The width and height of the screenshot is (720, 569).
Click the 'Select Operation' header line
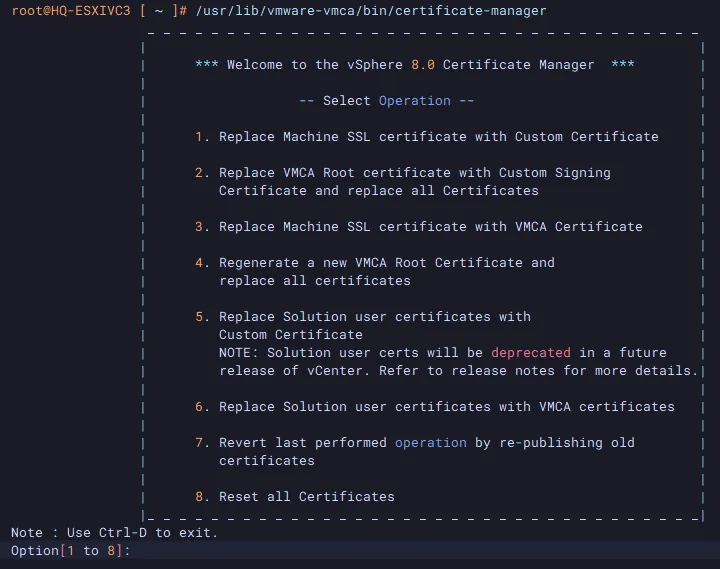coord(386,101)
